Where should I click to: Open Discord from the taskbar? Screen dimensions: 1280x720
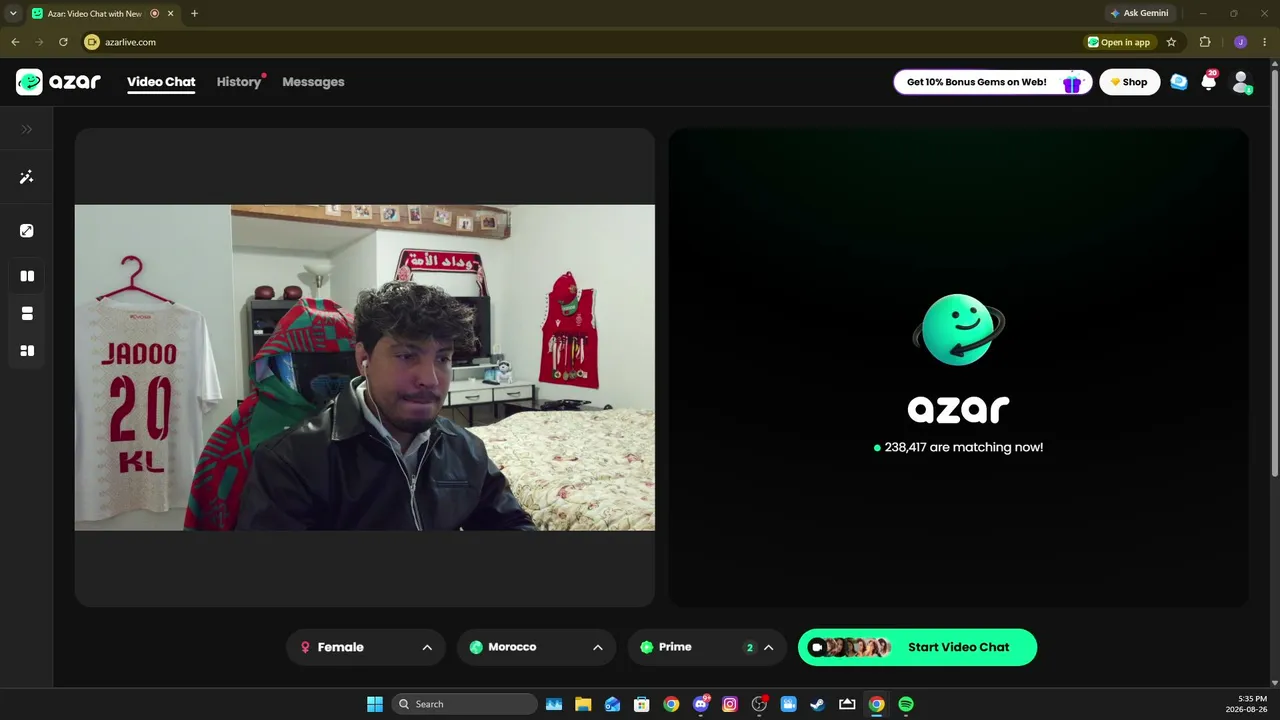pos(701,704)
